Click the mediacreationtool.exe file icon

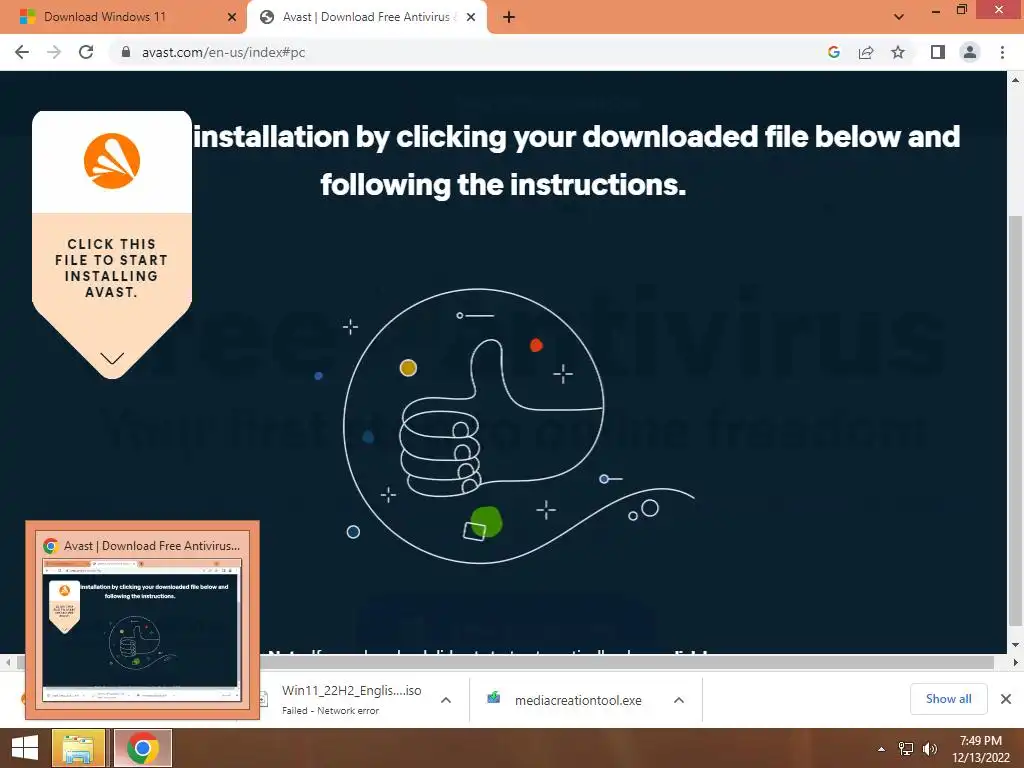tap(494, 699)
